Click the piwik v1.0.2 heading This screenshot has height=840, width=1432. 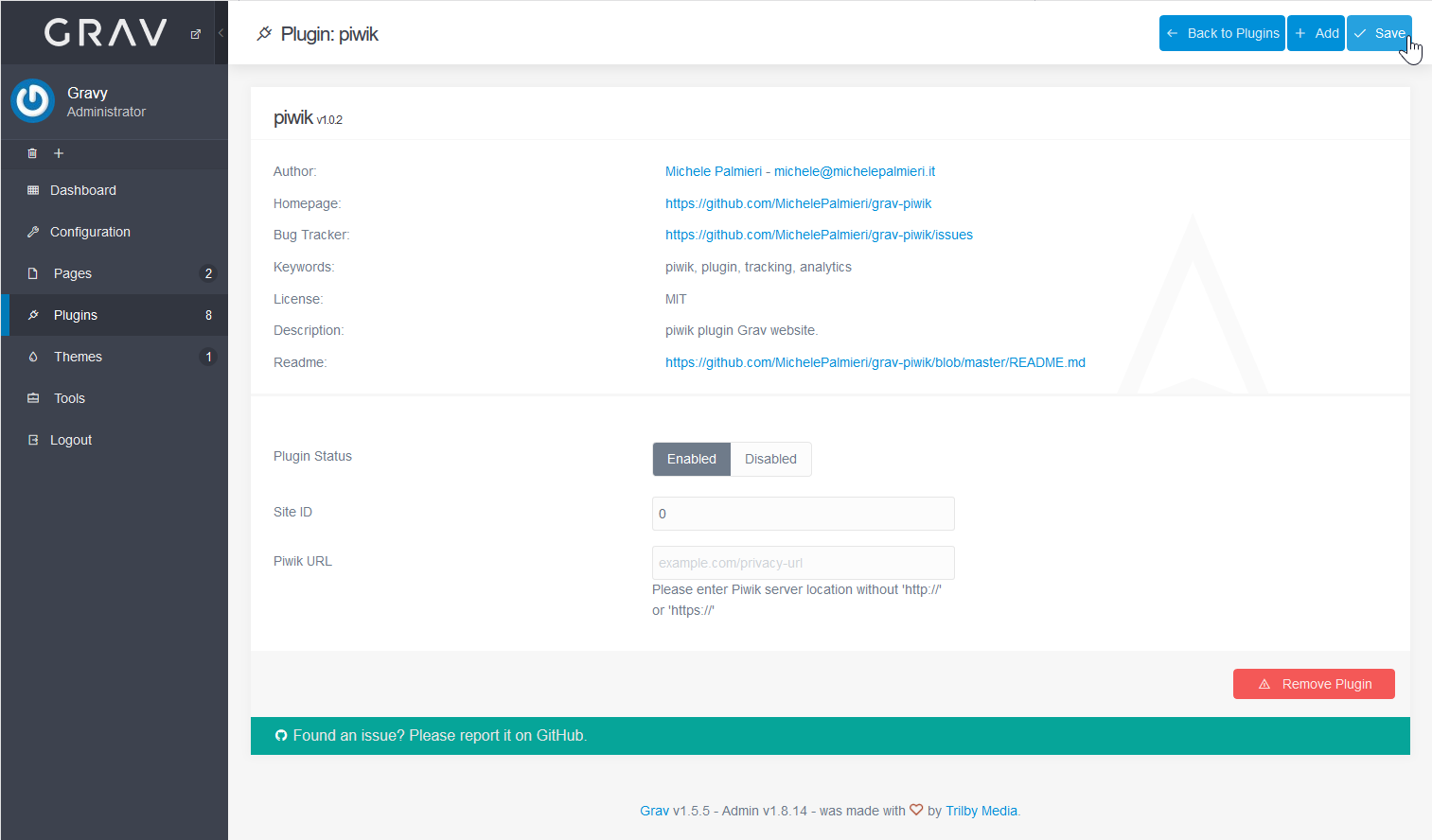click(x=308, y=117)
